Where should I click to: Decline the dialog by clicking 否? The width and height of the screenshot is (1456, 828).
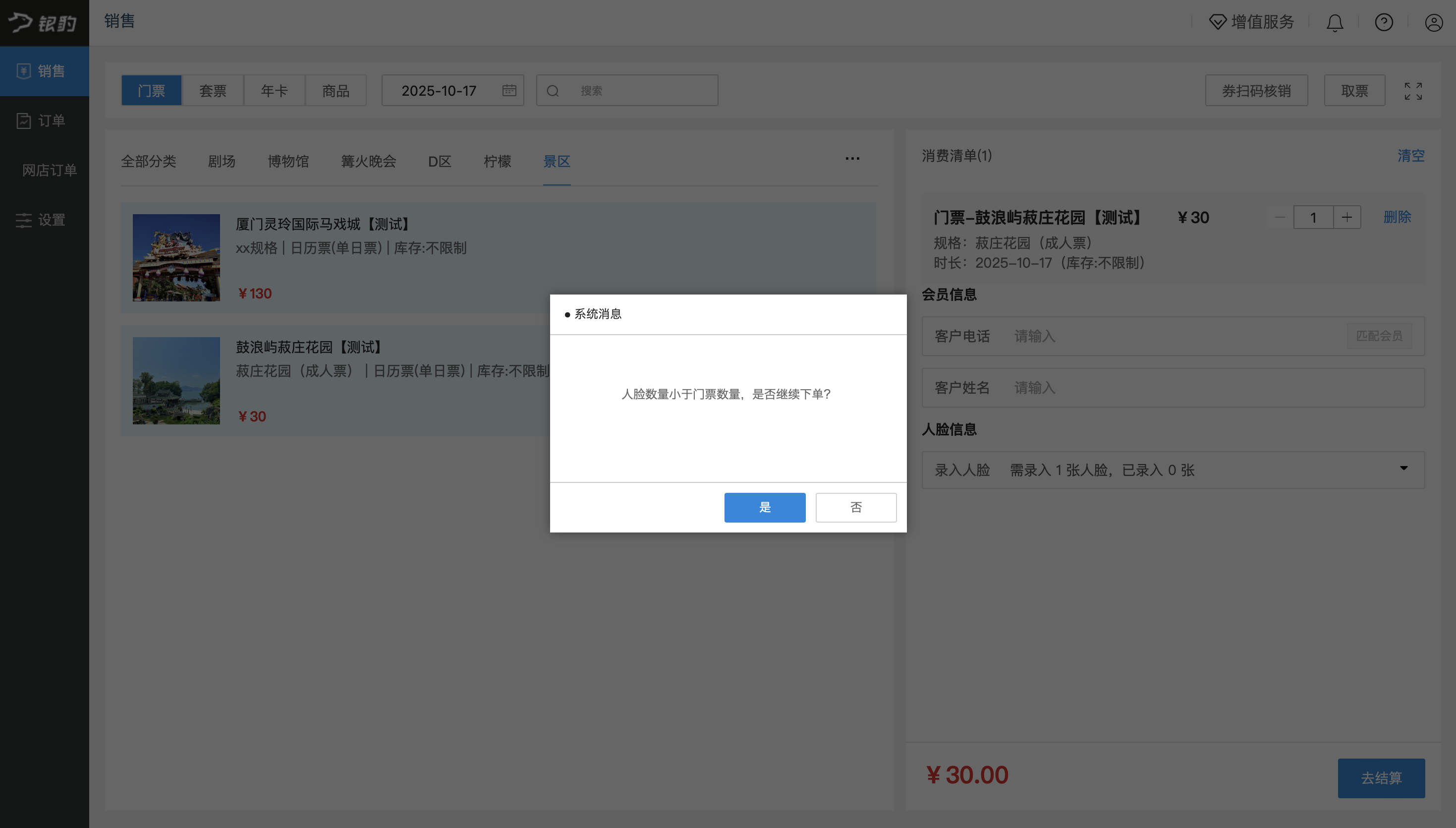[x=855, y=507]
